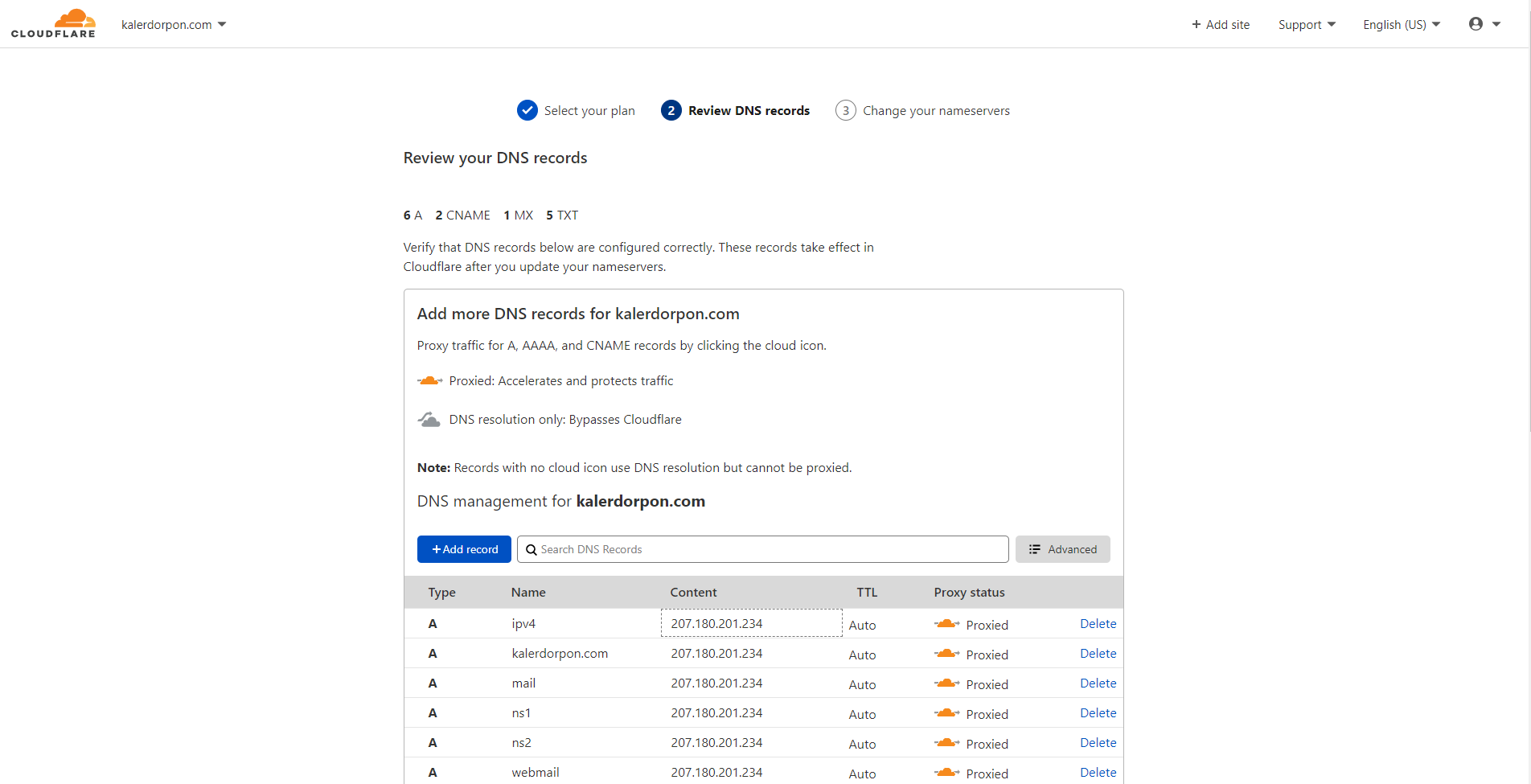Focus the Search DNS Records field
Image resolution: width=1531 pixels, height=784 pixels.
coord(762,549)
